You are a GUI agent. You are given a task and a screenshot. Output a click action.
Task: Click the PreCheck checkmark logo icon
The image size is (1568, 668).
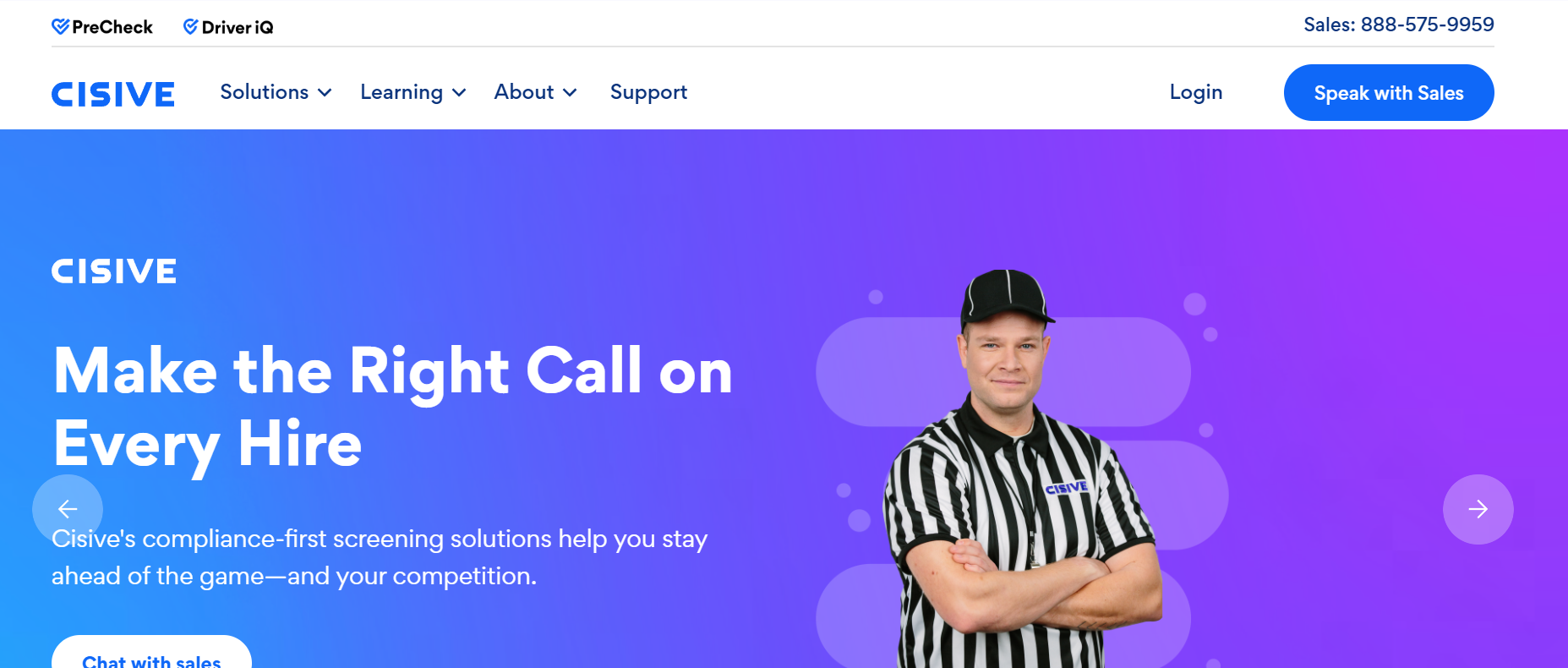(60, 27)
